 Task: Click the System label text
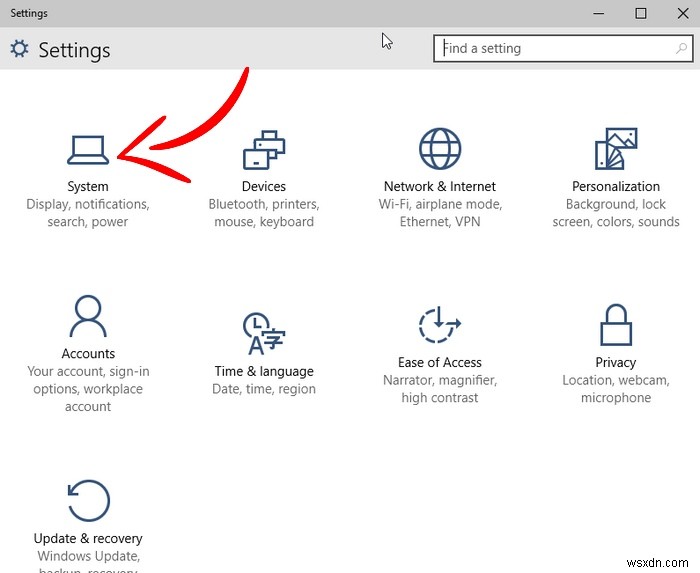[88, 186]
